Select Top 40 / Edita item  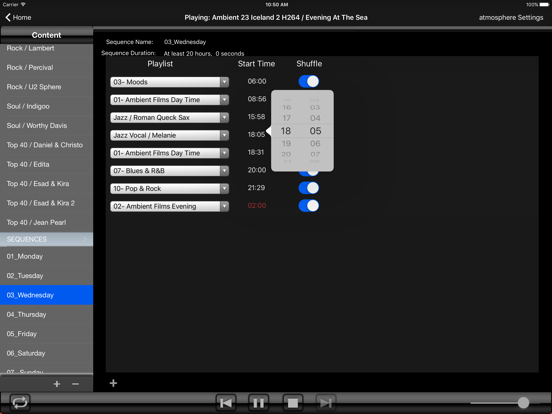46,164
